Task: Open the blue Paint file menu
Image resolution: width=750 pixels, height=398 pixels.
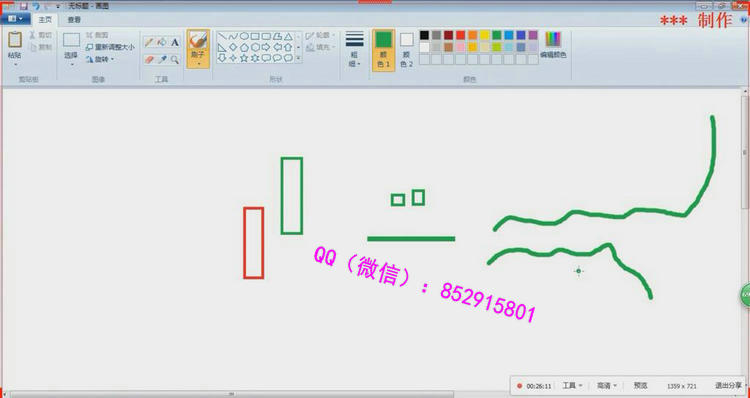Action: 15,19
